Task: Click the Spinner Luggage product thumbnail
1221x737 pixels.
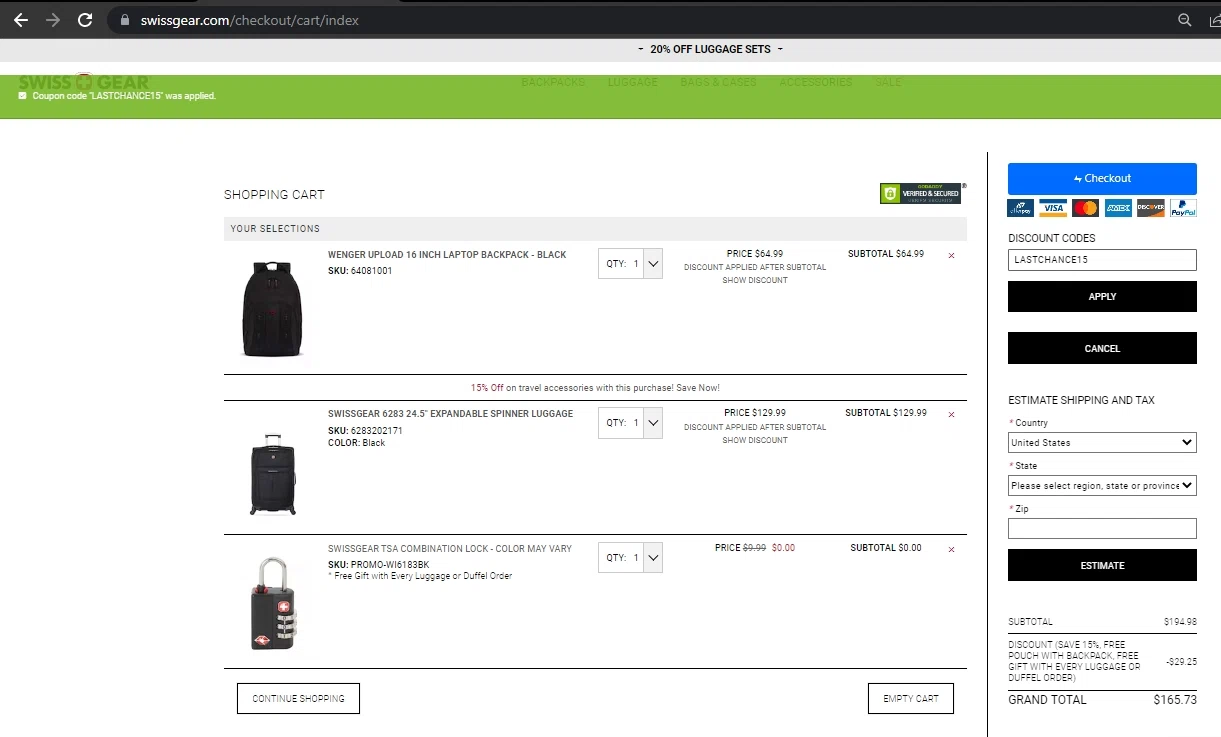Action: (273, 475)
